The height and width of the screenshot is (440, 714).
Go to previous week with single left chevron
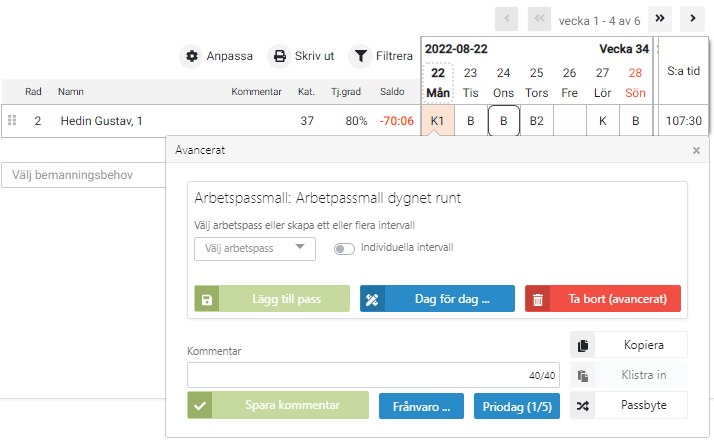[x=506, y=19]
